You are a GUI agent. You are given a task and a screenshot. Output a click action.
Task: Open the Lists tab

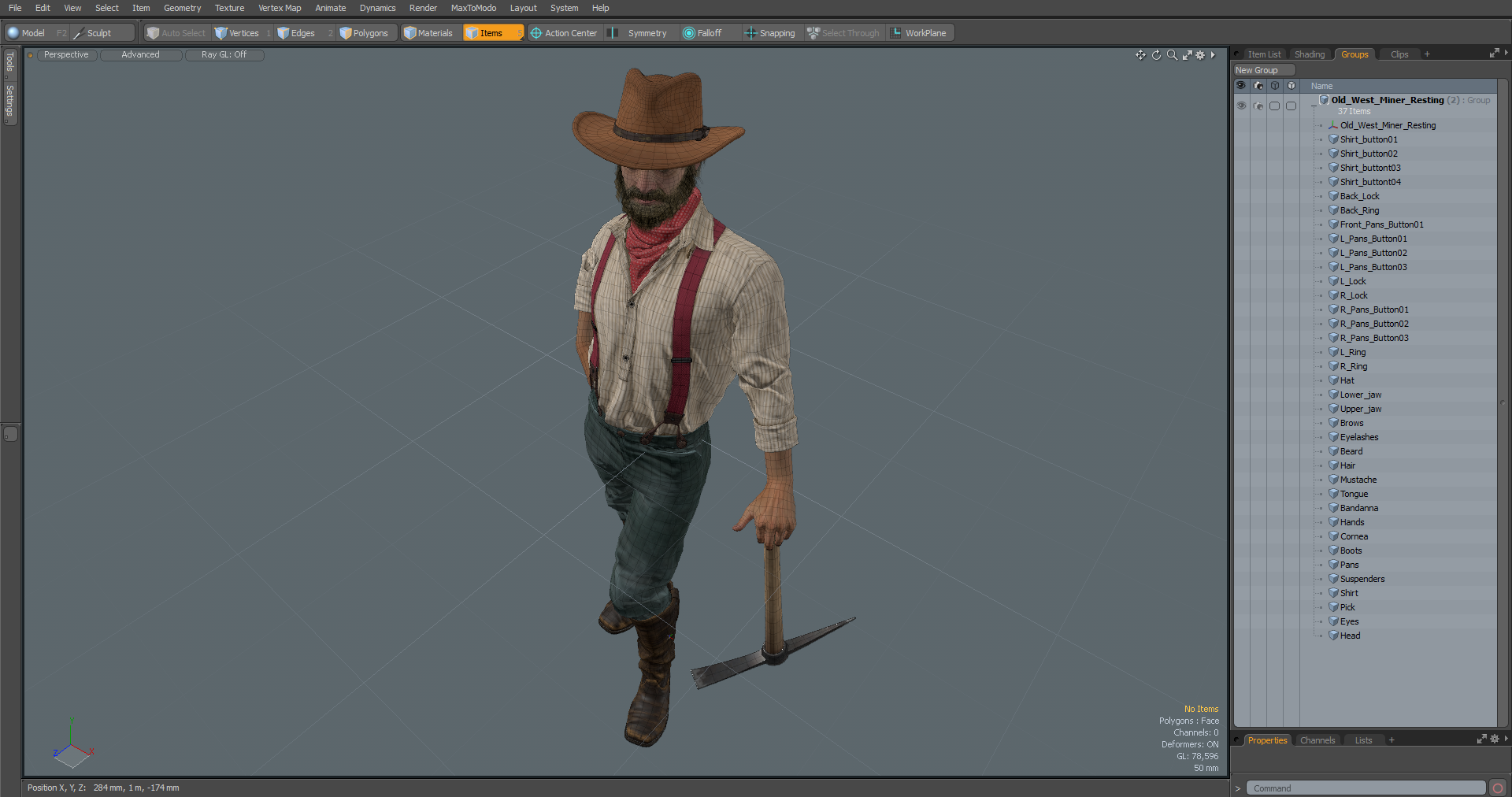(x=1363, y=740)
